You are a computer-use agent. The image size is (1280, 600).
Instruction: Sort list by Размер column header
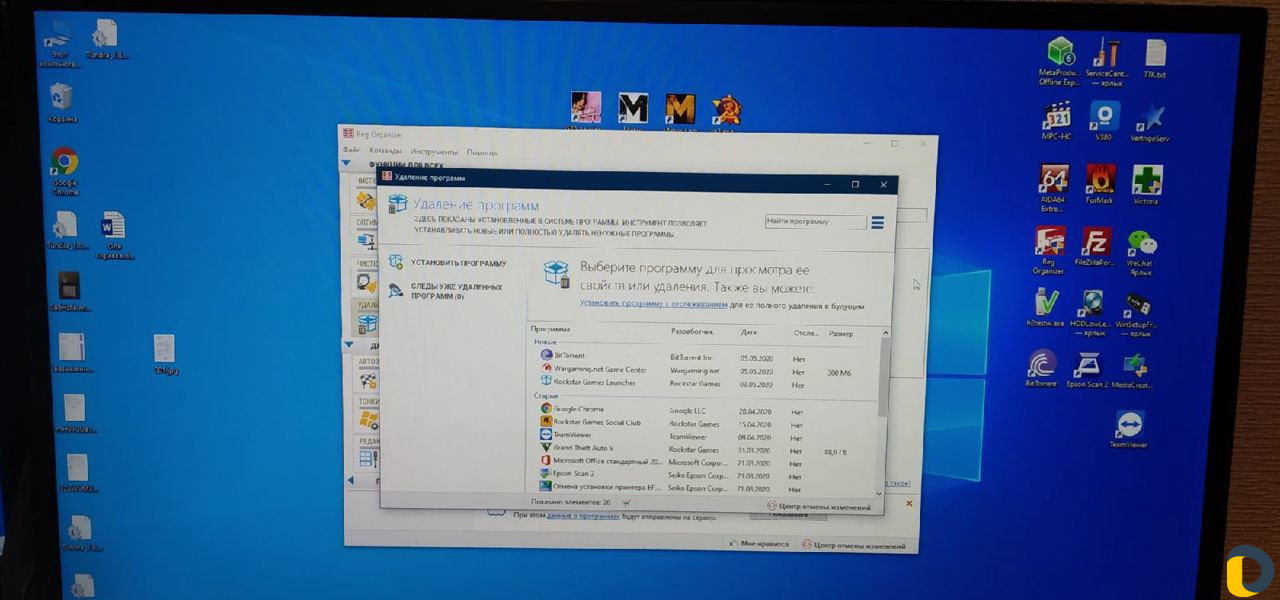point(841,333)
